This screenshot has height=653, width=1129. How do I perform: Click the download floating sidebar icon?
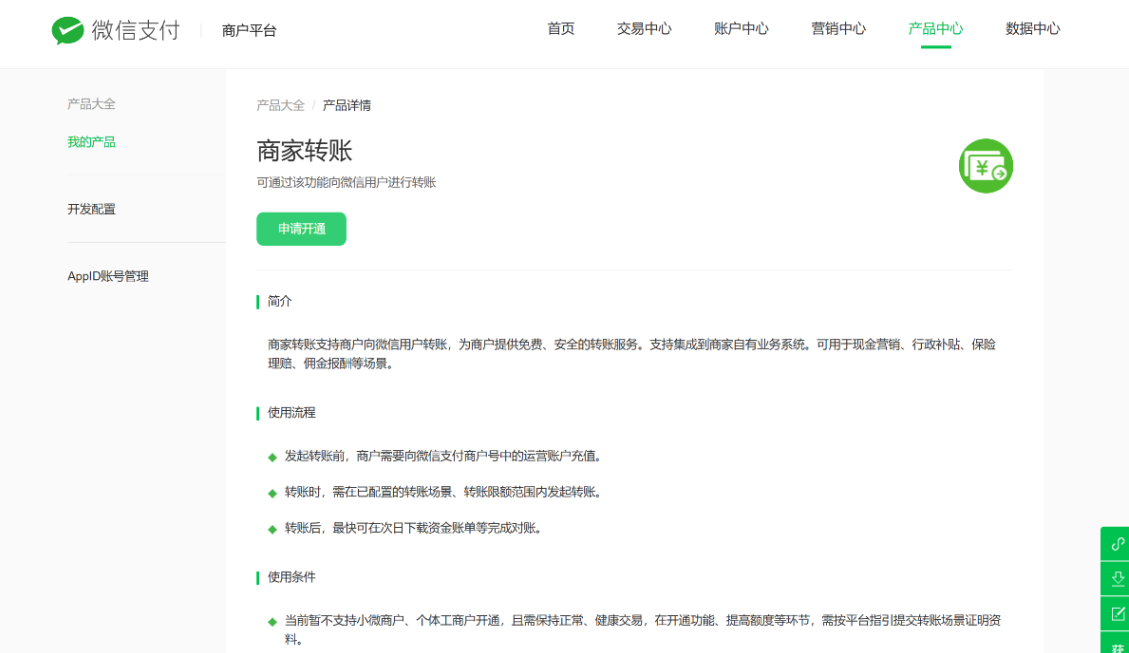click(x=1117, y=578)
